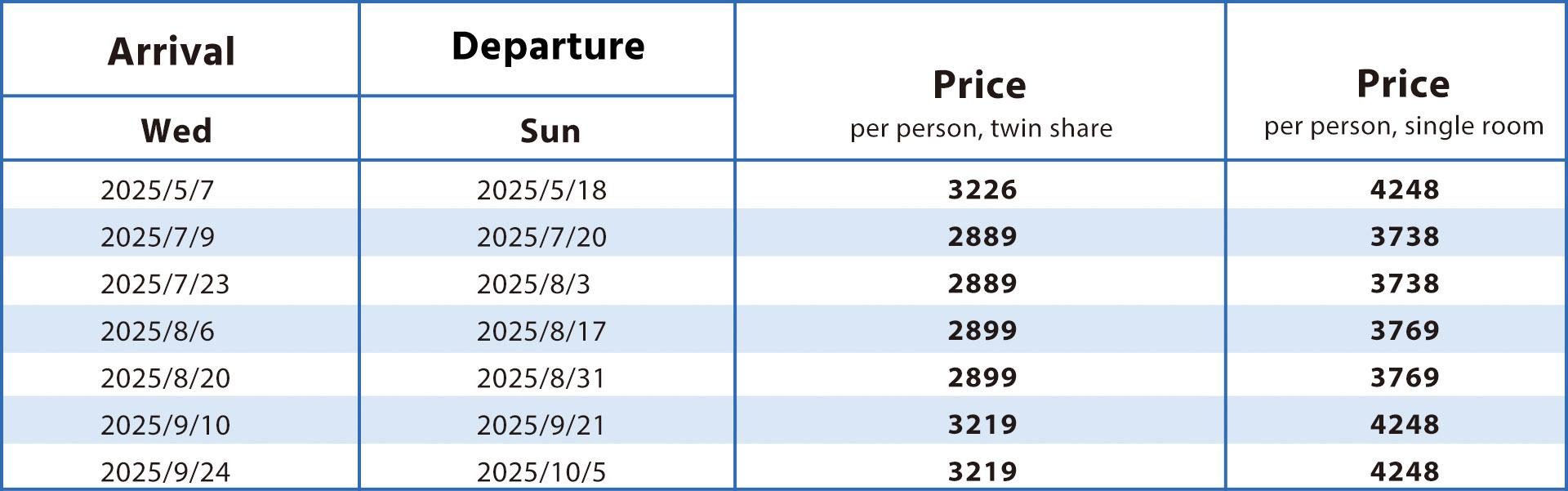Viewport: 1568px width, 491px height.
Task: Select arrival date 2025/7/23
Action: click(x=165, y=283)
